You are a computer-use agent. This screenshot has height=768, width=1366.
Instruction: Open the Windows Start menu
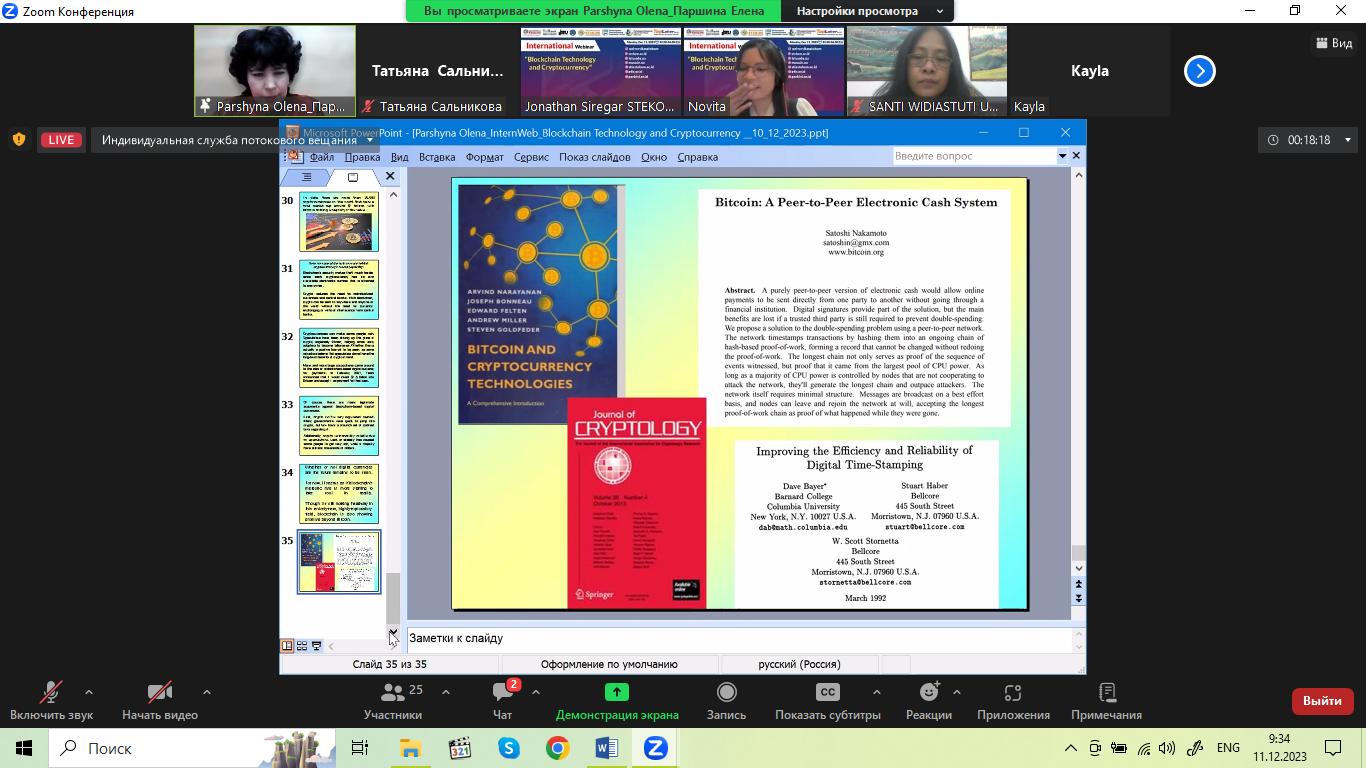pos(23,748)
